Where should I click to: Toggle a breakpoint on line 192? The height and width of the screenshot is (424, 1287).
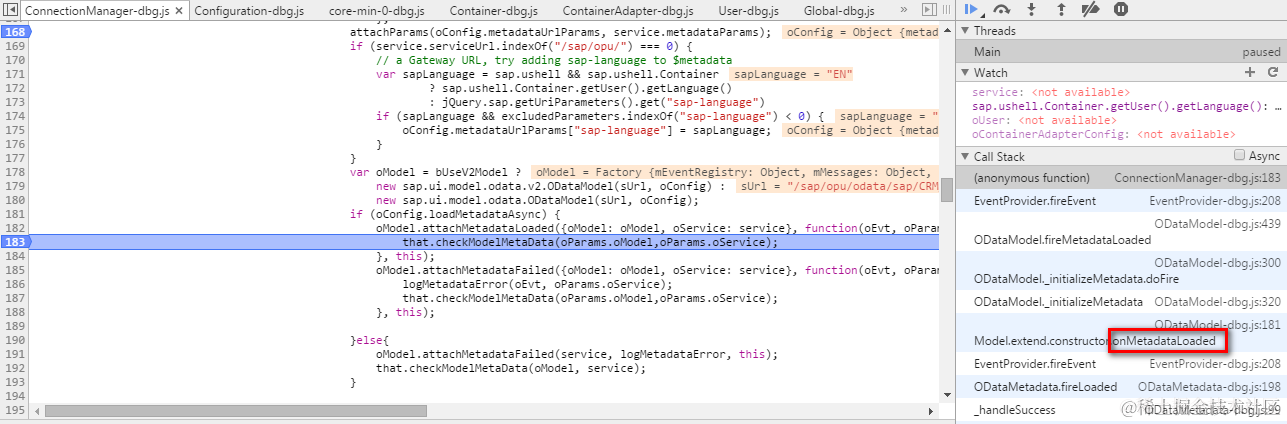tap(16, 368)
